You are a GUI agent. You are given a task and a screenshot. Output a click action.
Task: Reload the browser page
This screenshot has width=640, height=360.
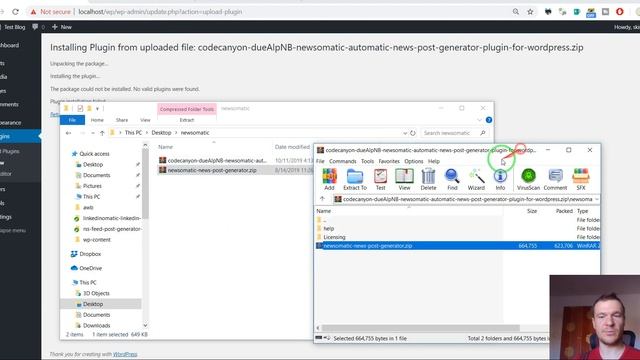(15, 12)
